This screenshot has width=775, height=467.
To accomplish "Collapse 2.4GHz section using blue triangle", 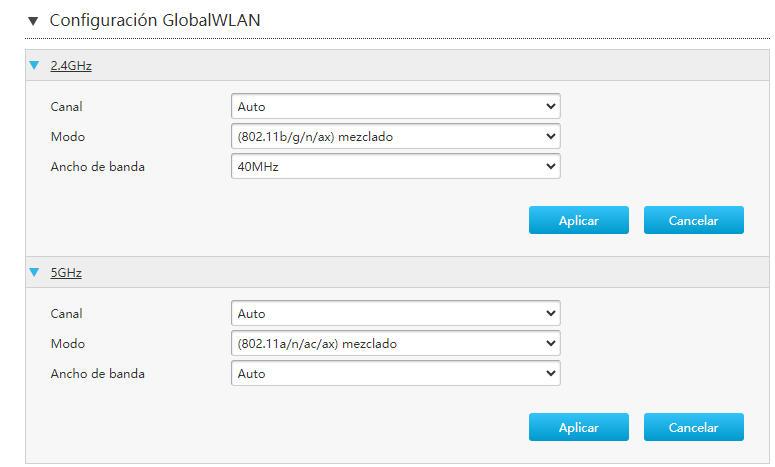I will tap(35, 66).
